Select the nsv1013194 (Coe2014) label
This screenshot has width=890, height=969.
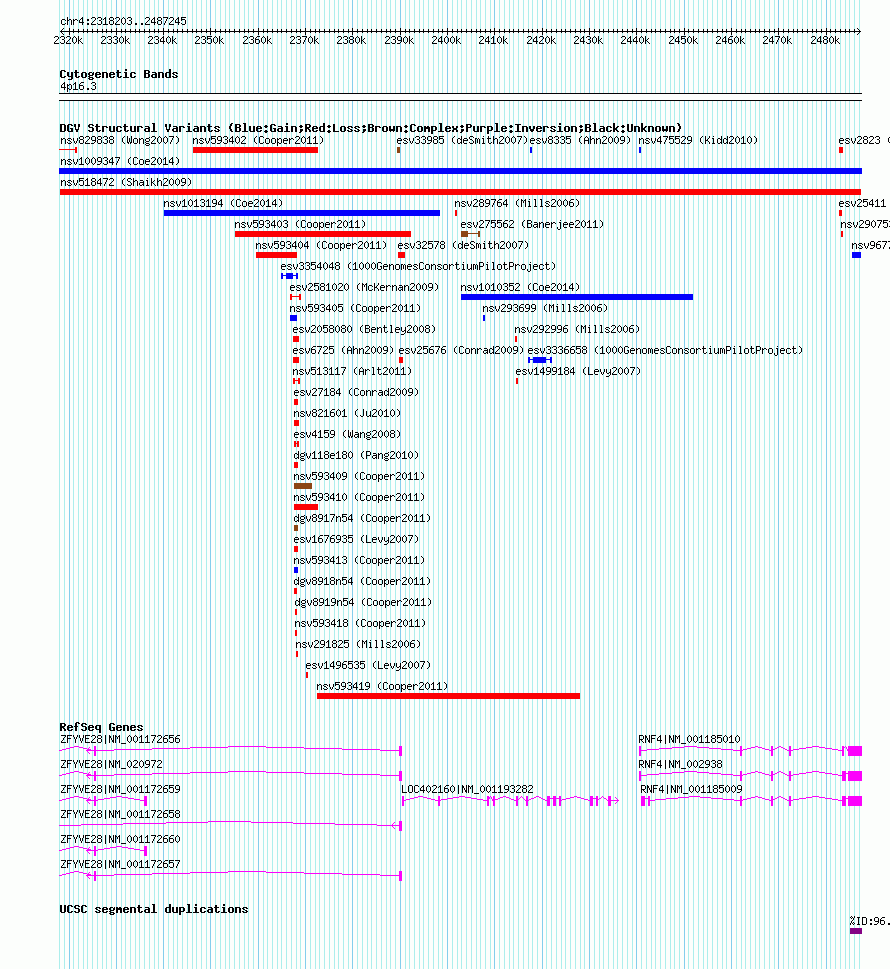pyautogui.click(x=223, y=203)
